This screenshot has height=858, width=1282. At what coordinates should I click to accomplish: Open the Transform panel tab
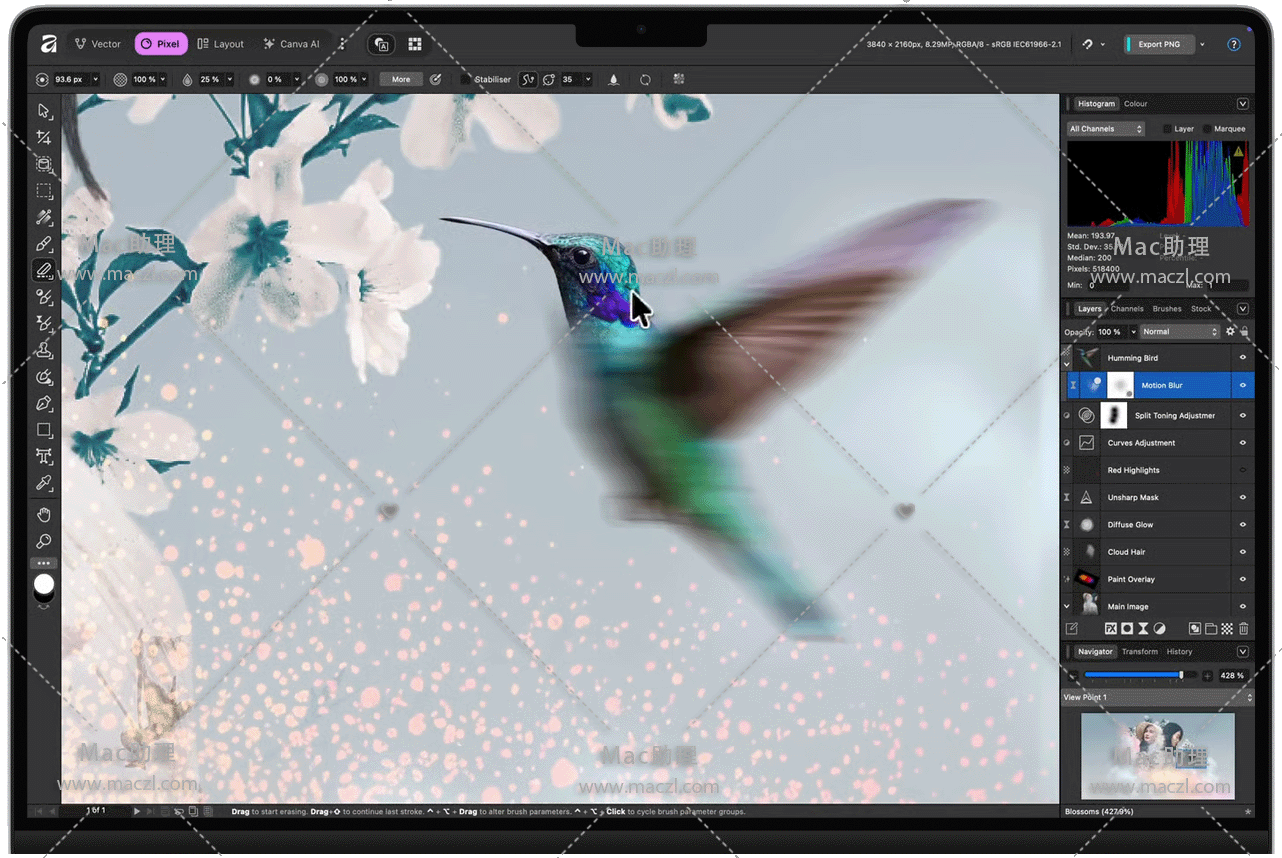(1140, 652)
